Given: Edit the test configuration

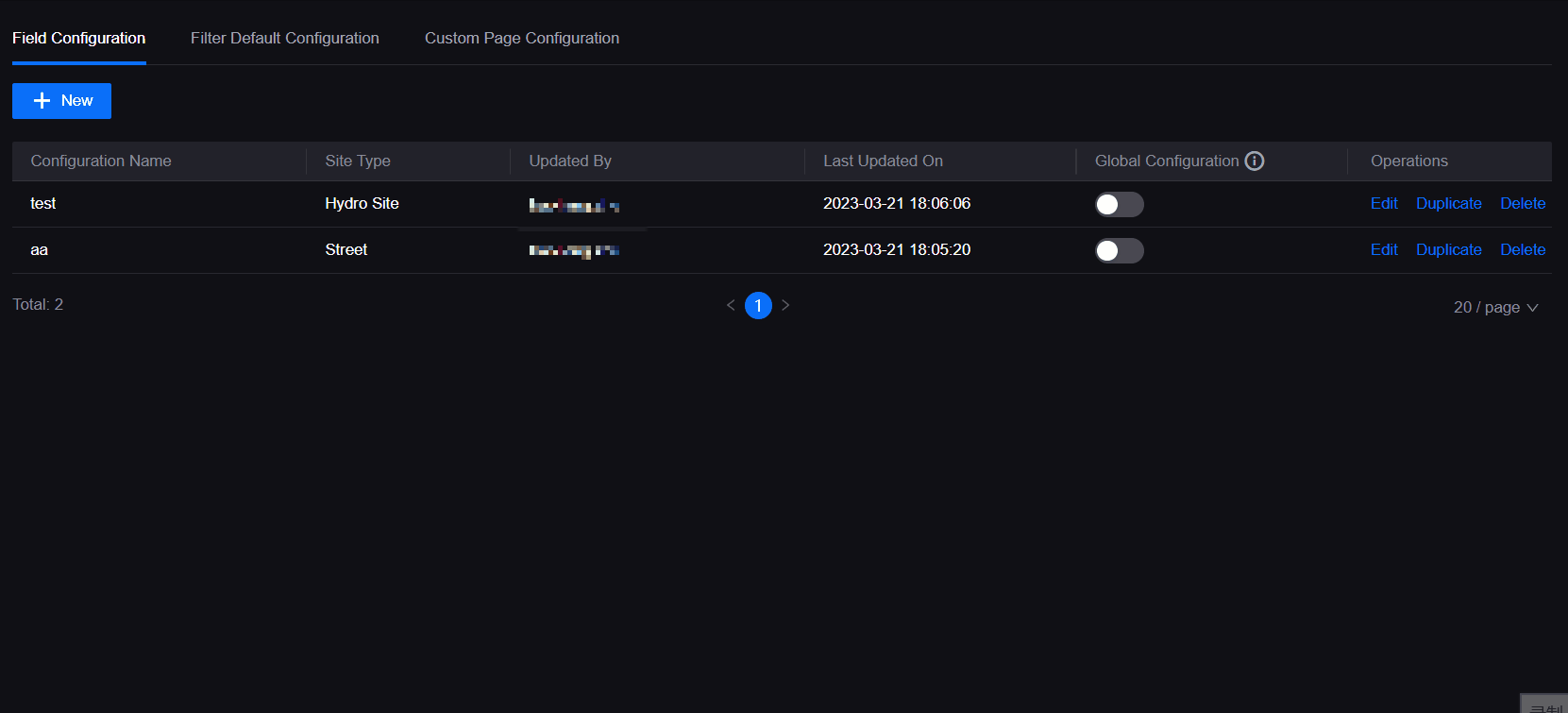Looking at the screenshot, I should 1383,204.
